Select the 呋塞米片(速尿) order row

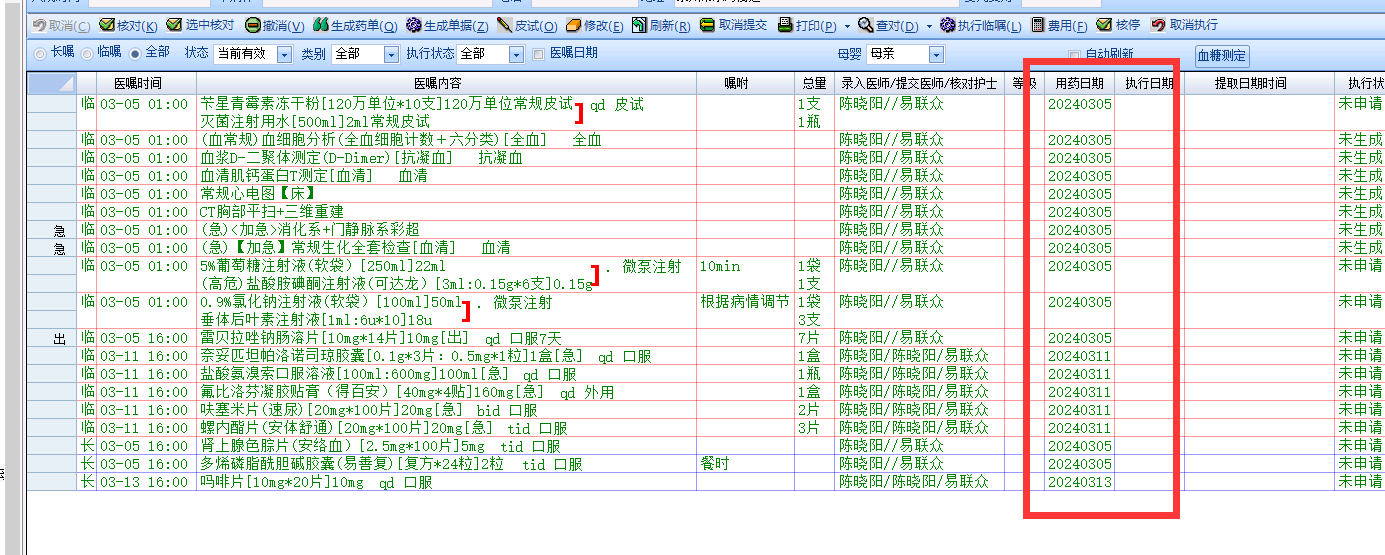[705, 410]
